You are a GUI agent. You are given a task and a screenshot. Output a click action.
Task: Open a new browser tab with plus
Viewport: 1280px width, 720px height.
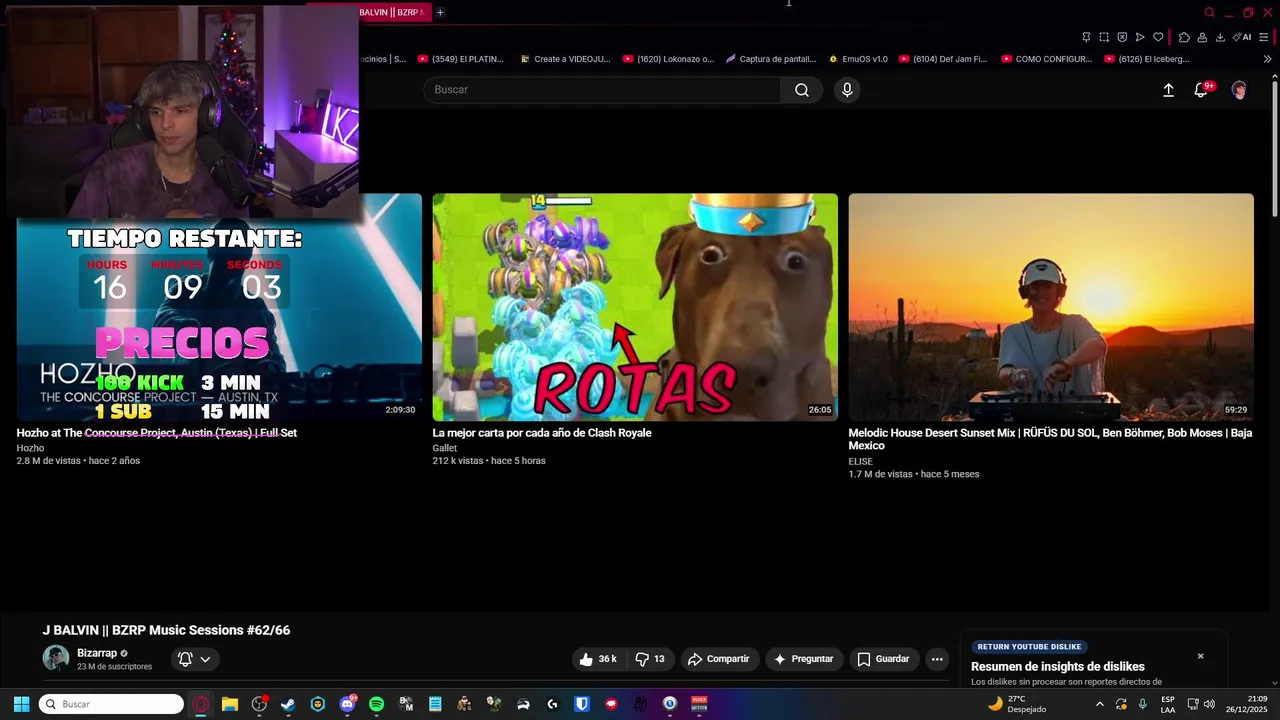pos(440,12)
